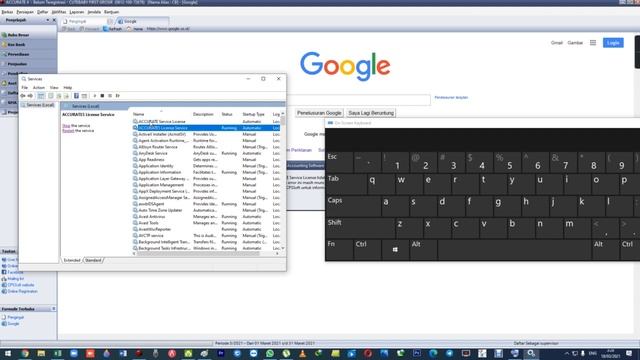This screenshot has height=360, width=640.
Task: Click Penelusuran Google button
Action: 319,113
